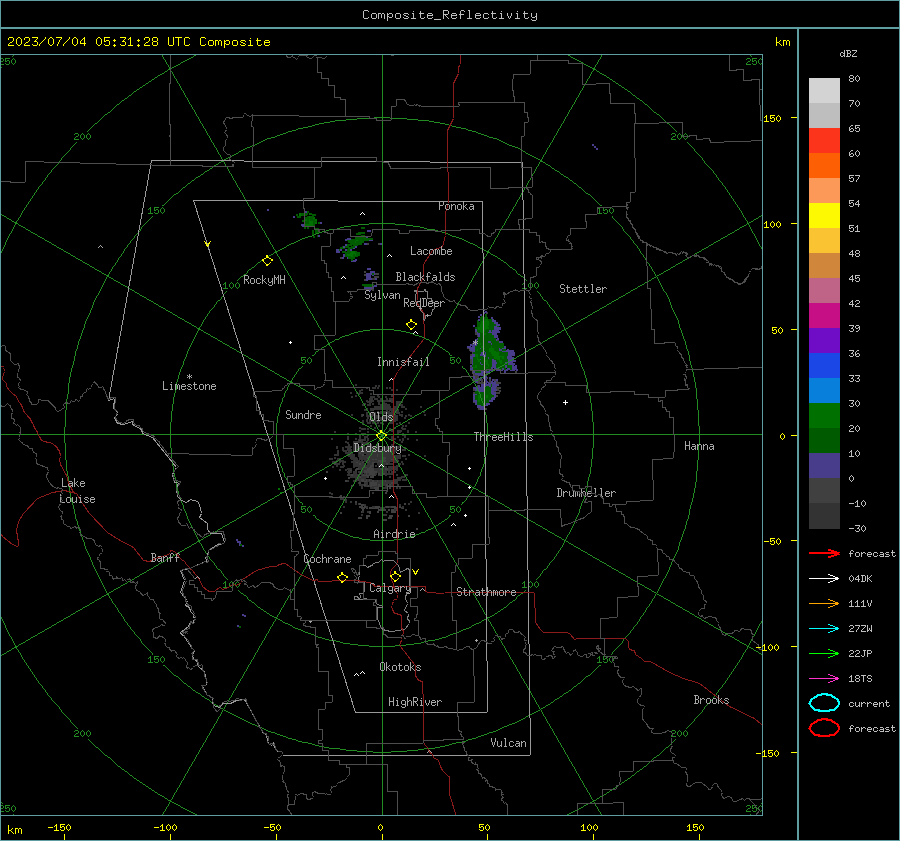
Task: Click the Calgary city label
Action: coord(390,588)
